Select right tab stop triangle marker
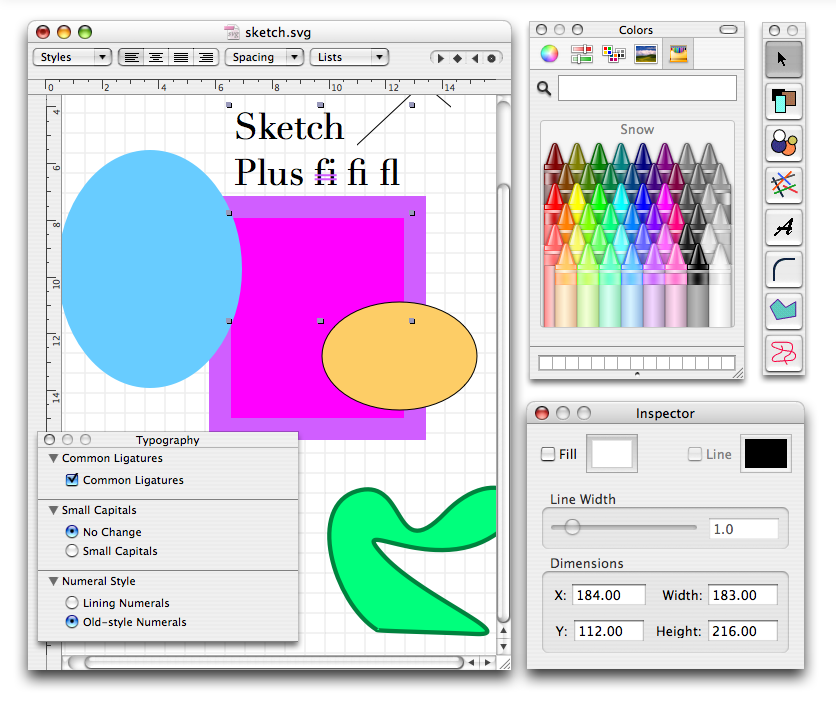 [475, 58]
